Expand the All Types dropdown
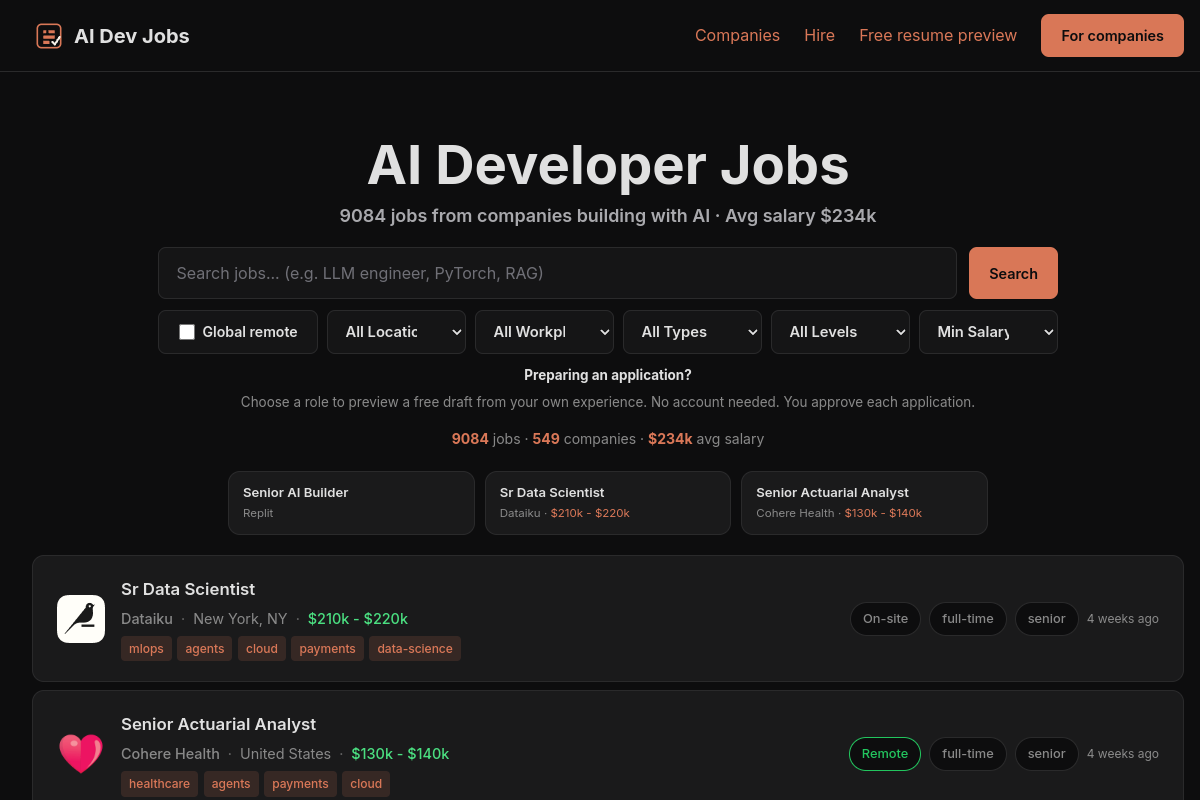This screenshot has height=800, width=1200. (692, 332)
